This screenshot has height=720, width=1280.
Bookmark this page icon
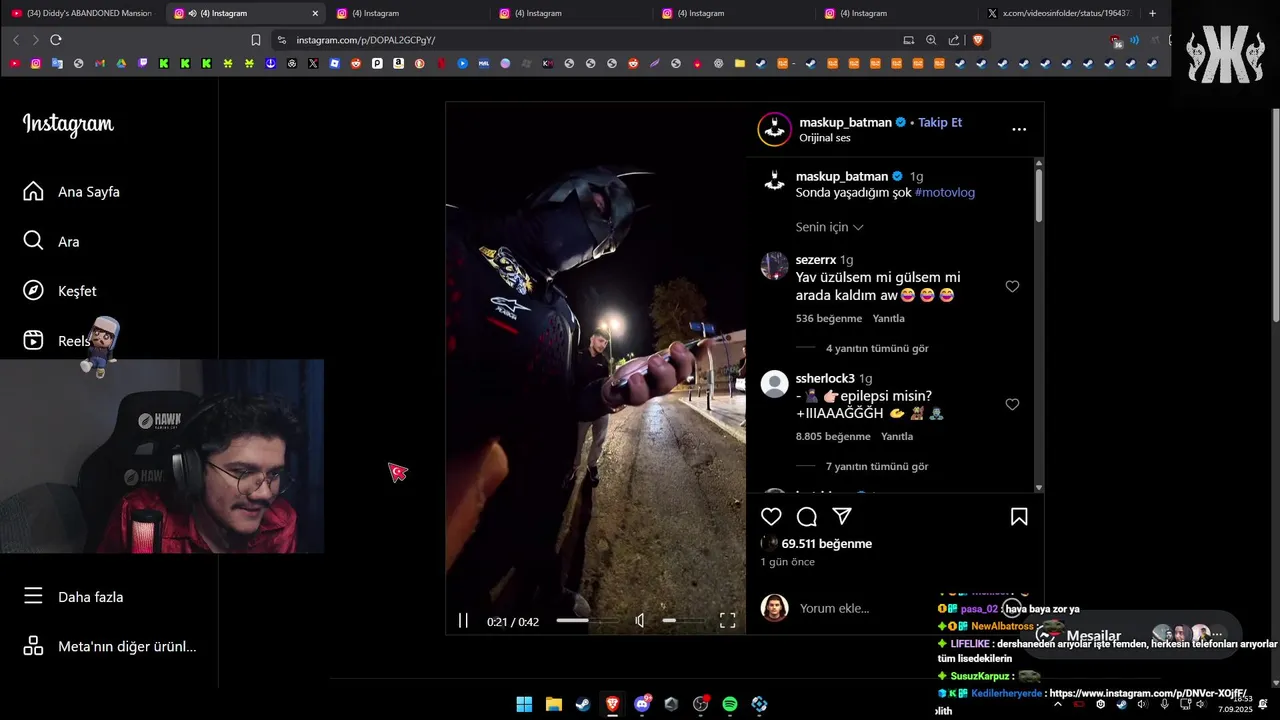(x=256, y=40)
